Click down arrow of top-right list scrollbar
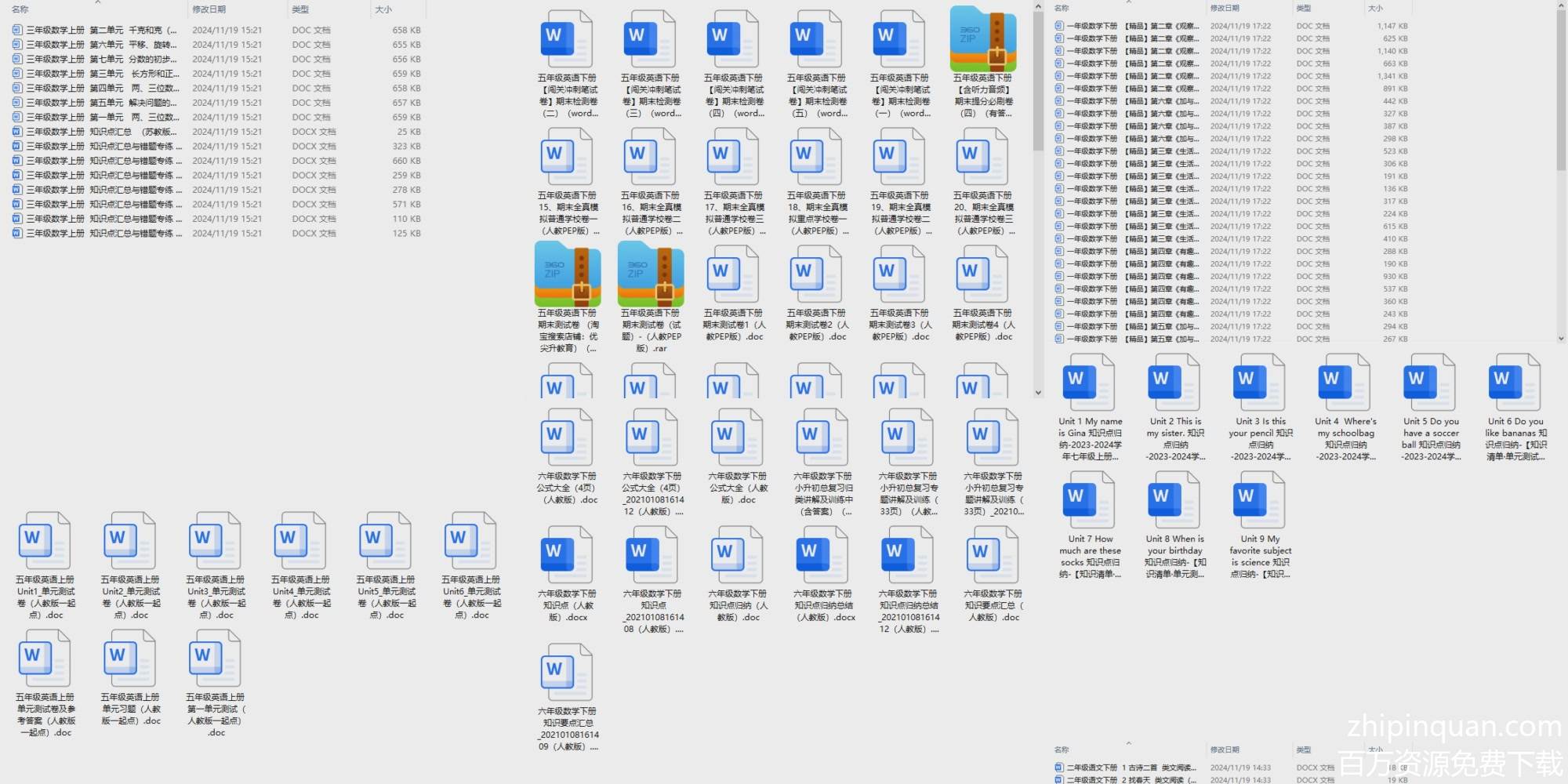Screen dimensions: 1568x784 point(1561,339)
